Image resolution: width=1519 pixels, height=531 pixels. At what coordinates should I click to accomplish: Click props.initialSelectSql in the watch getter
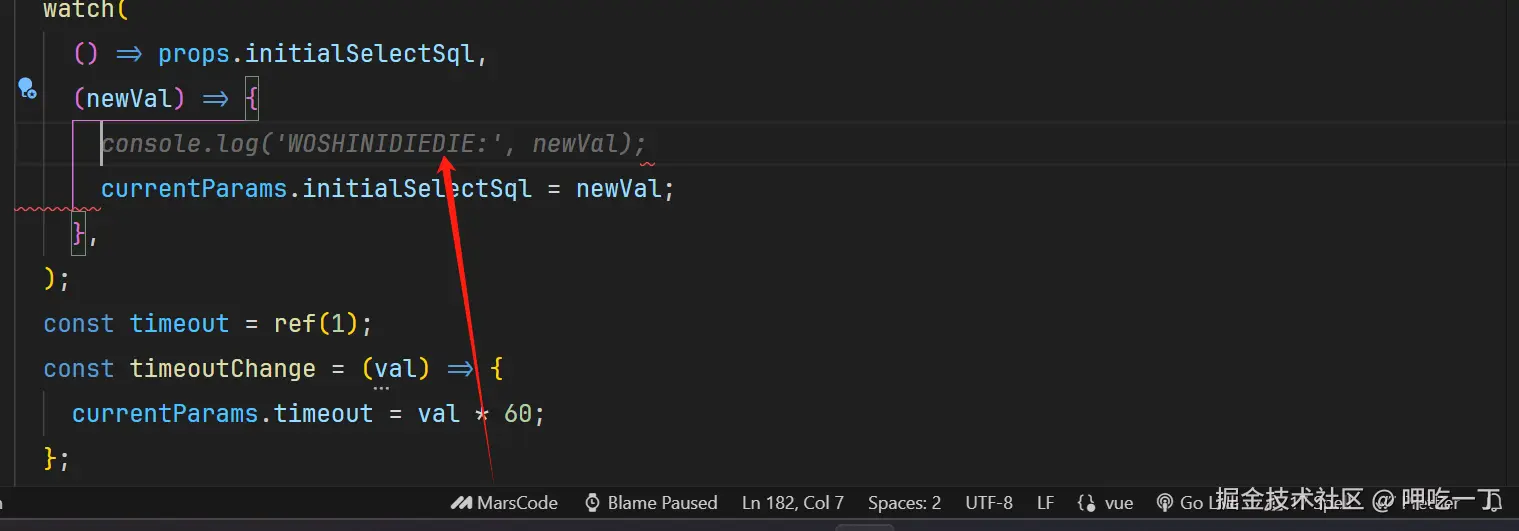coord(315,54)
